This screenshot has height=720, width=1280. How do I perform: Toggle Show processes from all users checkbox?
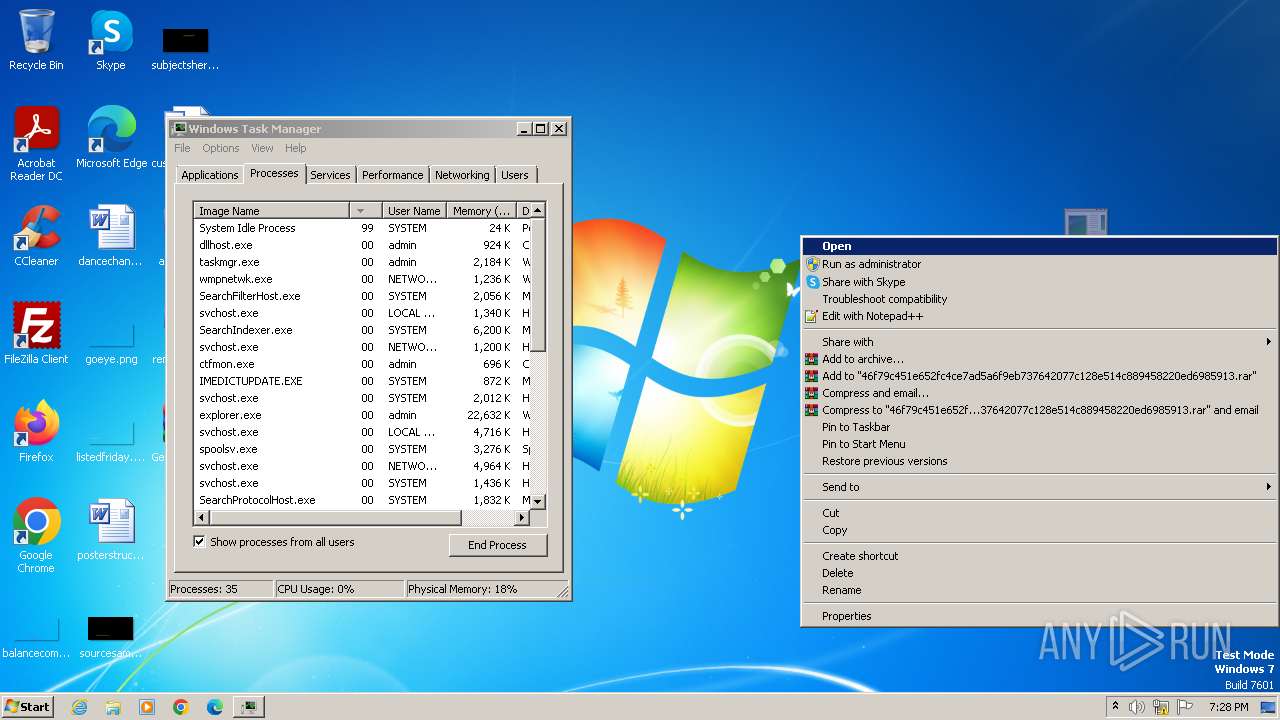pyautogui.click(x=200, y=542)
